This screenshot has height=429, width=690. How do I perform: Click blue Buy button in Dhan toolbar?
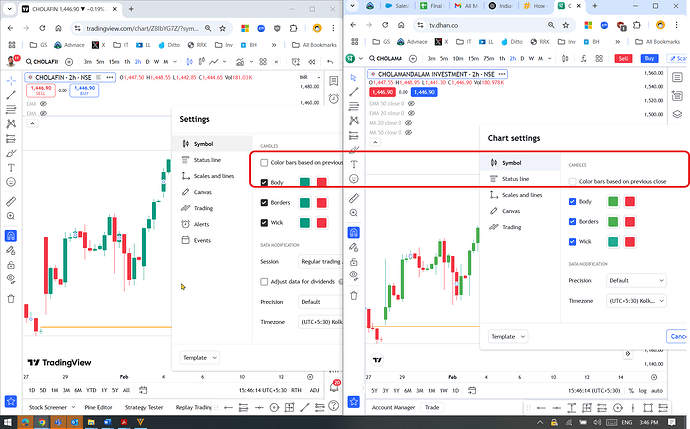[649, 59]
